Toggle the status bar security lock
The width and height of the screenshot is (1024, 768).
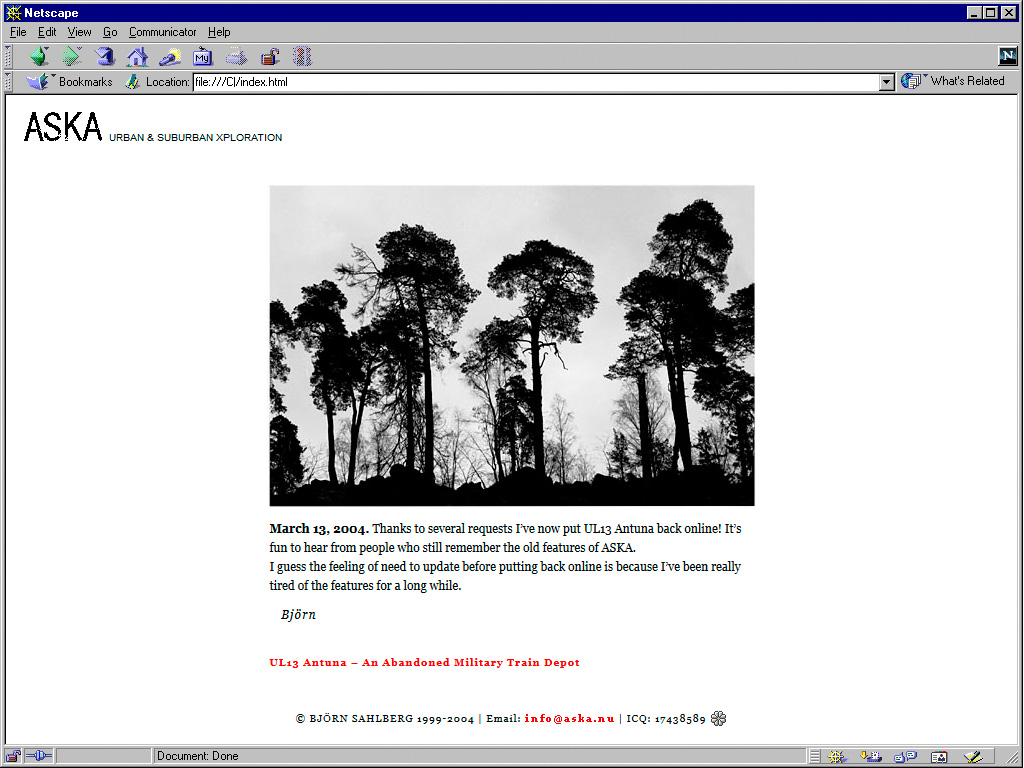coord(13,756)
